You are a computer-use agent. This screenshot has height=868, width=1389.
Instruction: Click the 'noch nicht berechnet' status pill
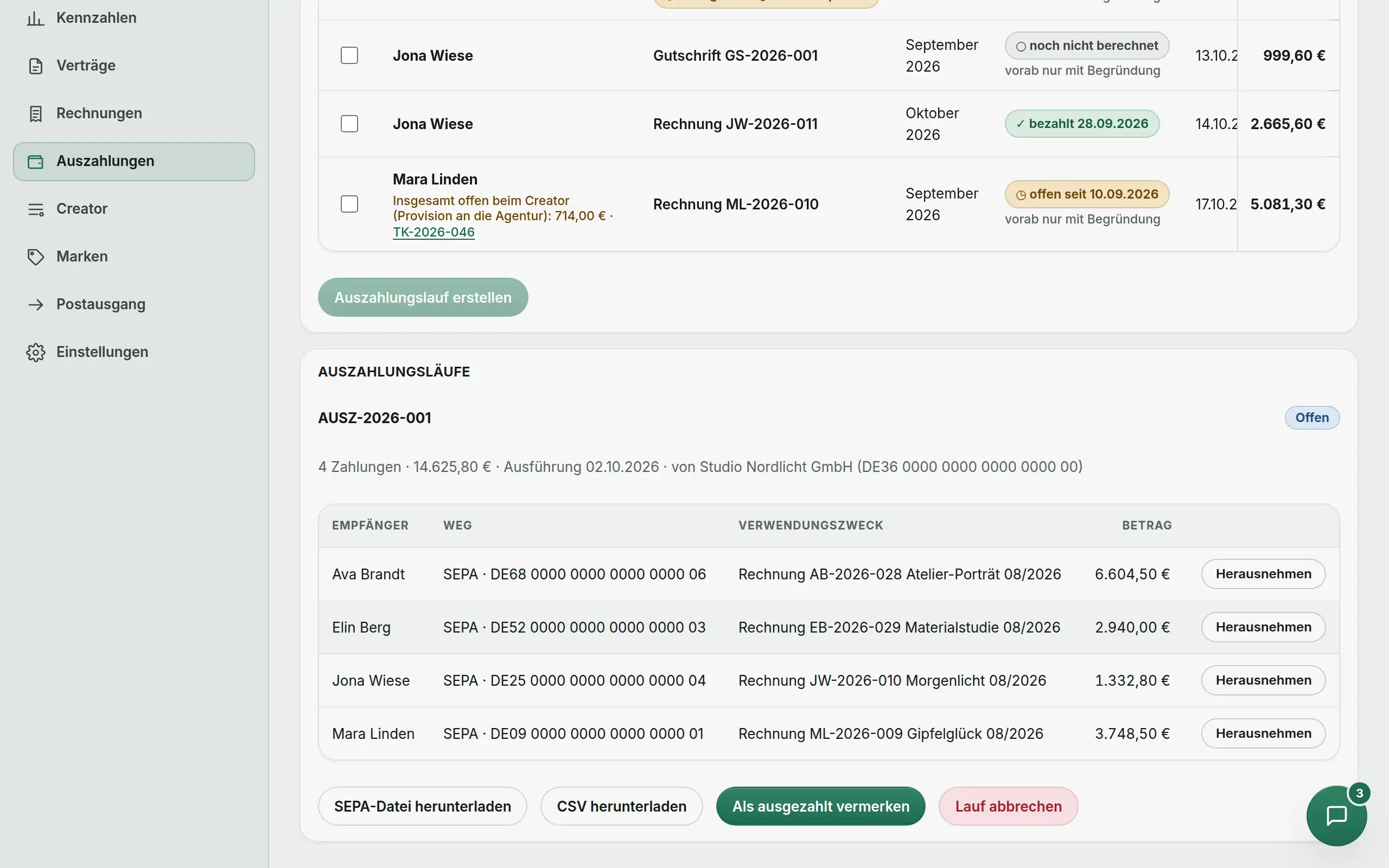click(x=1087, y=46)
